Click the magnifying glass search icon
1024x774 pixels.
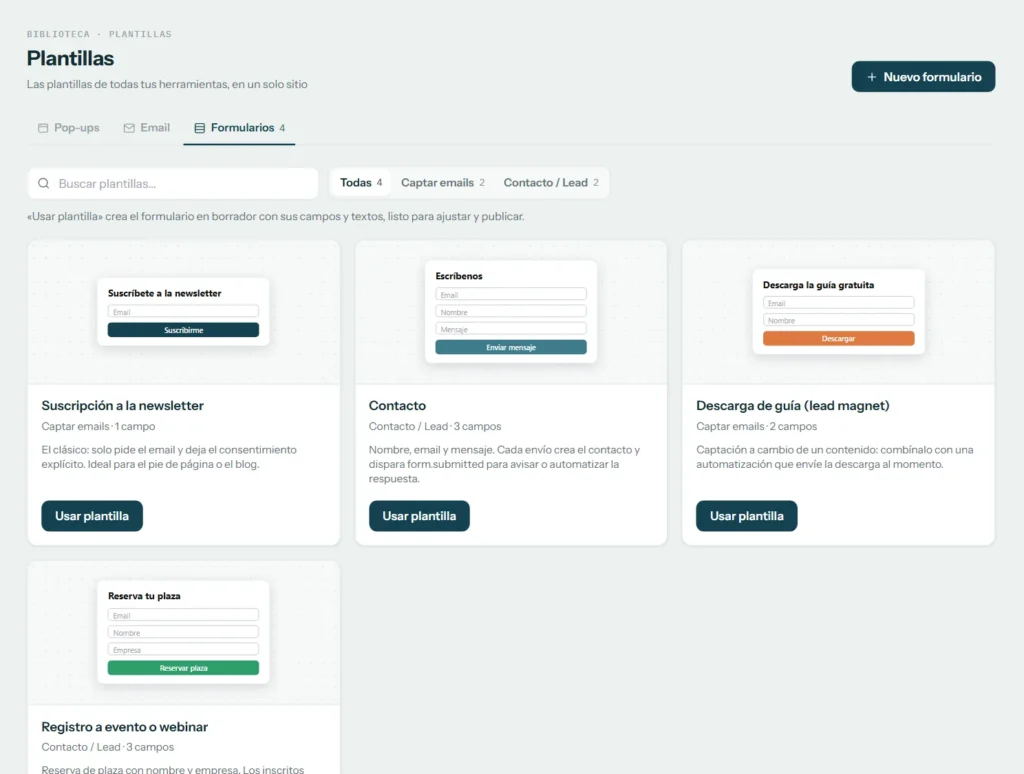pyautogui.click(x=44, y=184)
